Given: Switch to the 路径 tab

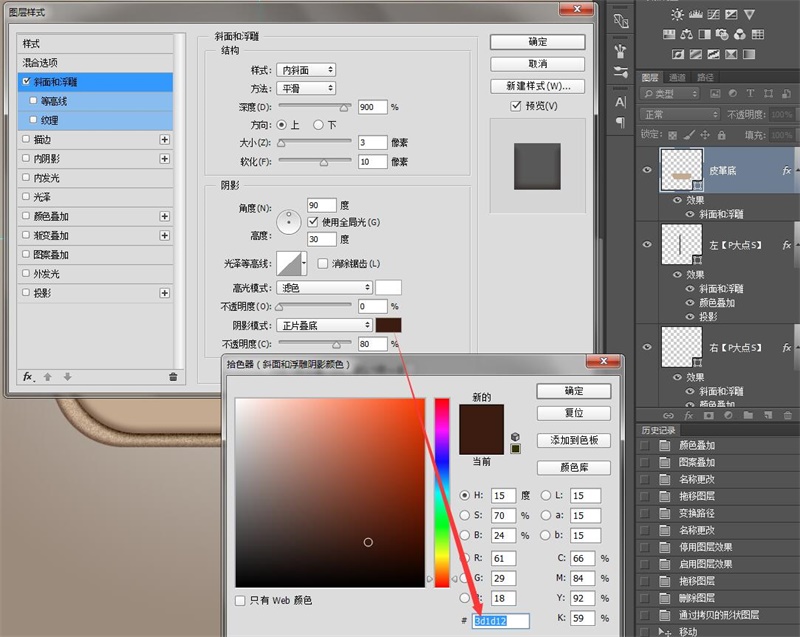Looking at the screenshot, I should [x=705, y=77].
